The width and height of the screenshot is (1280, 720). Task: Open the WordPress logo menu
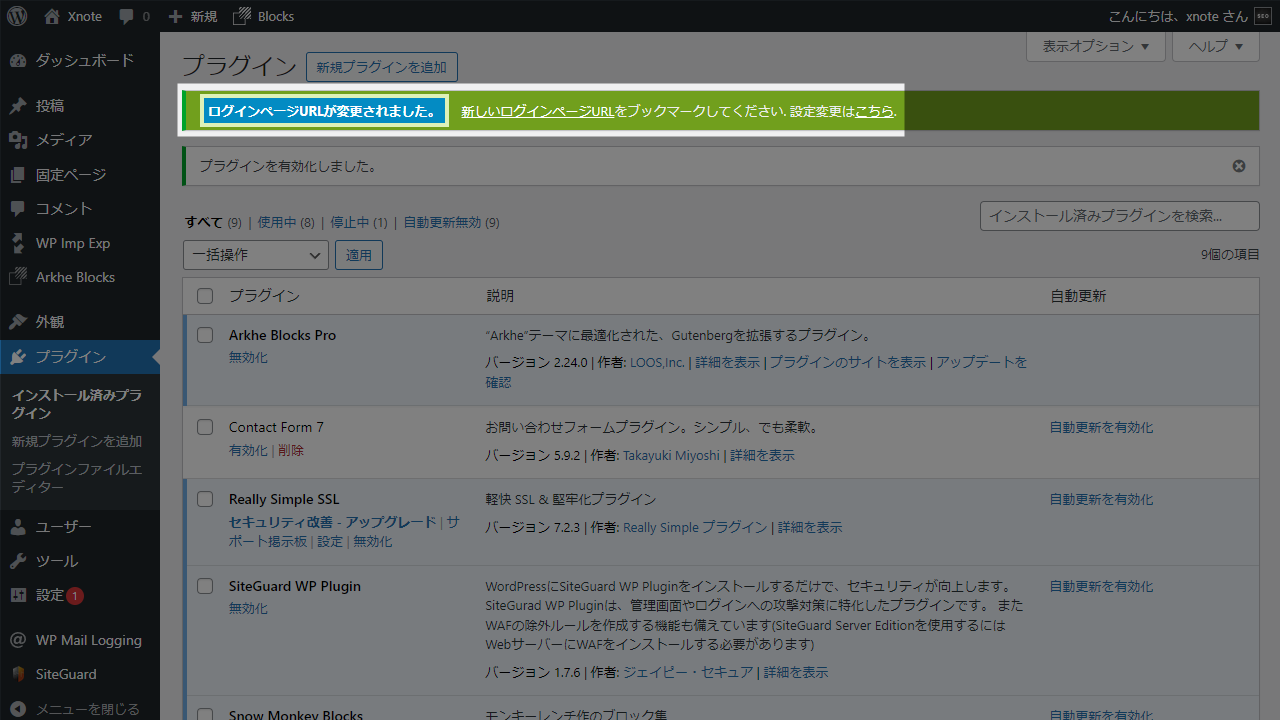(x=16, y=16)
